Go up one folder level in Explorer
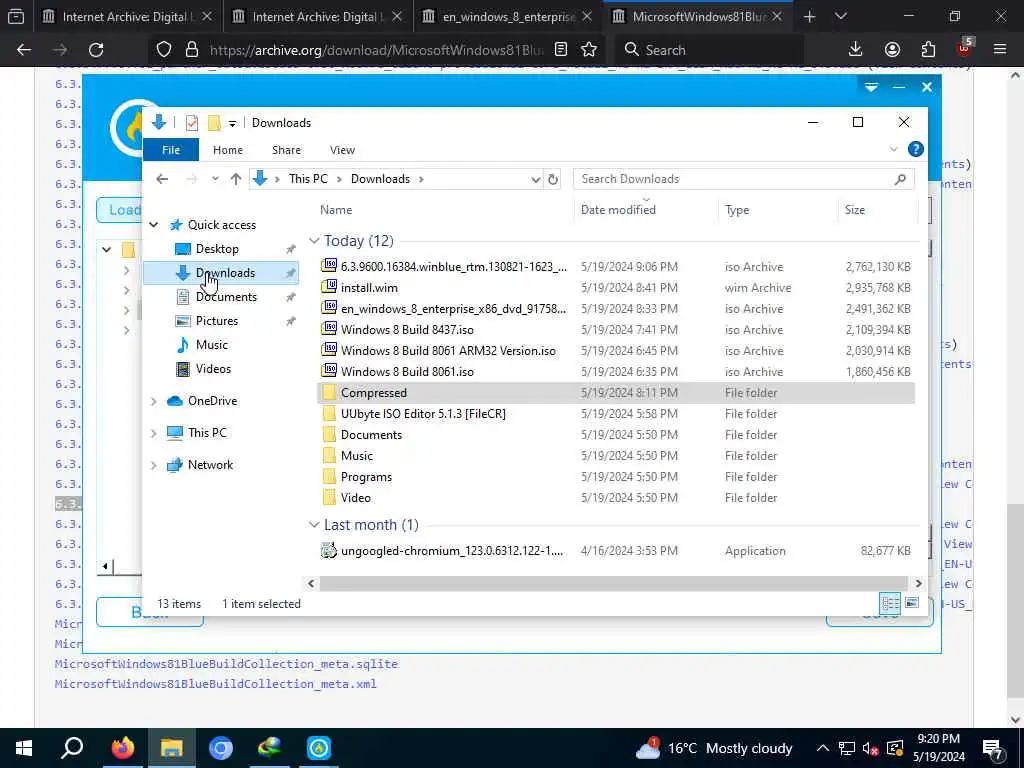The width and height of the screenshot is (1024, 768). click(x=236, y=179)
